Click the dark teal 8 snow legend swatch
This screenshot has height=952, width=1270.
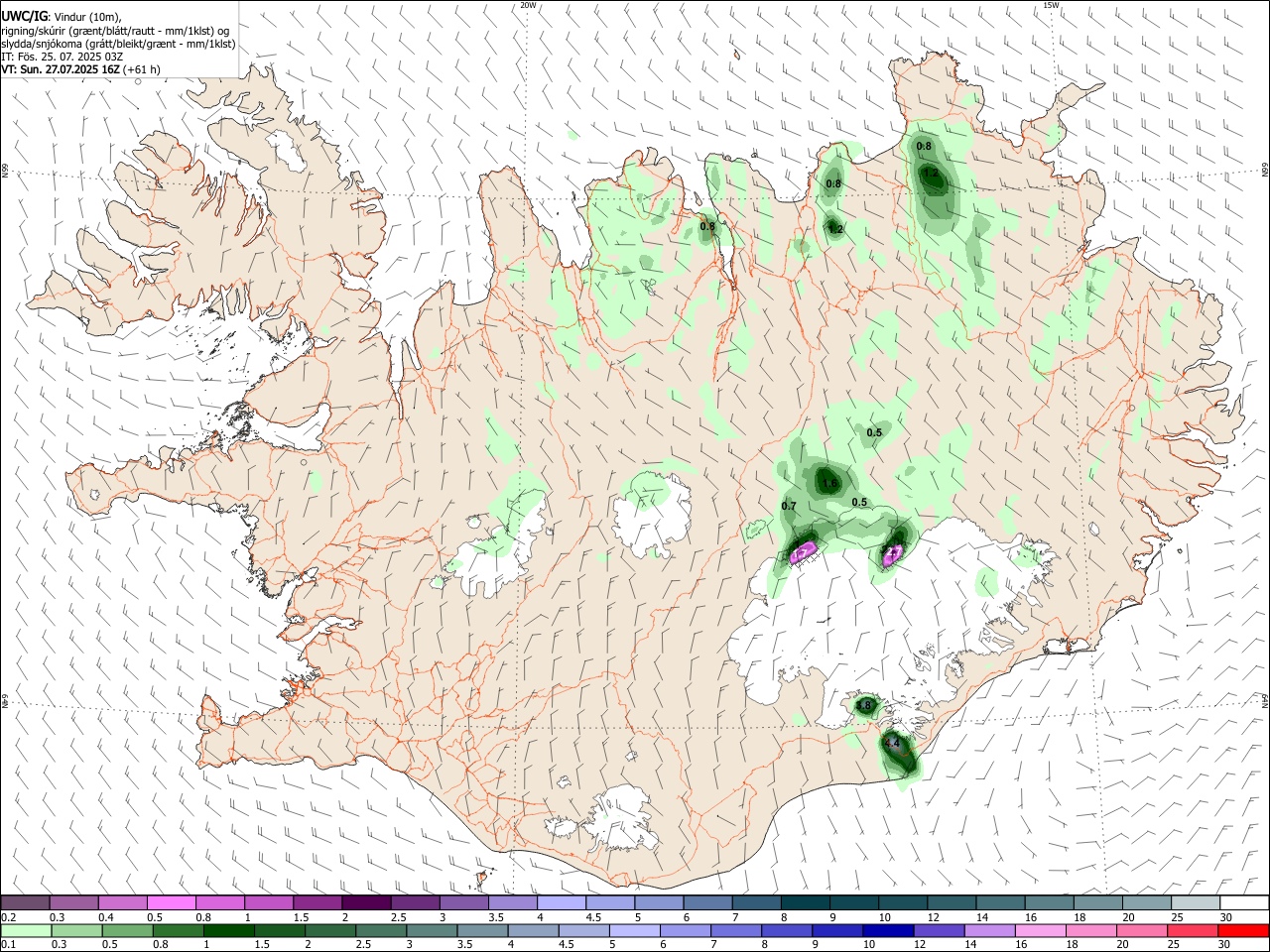805,902
